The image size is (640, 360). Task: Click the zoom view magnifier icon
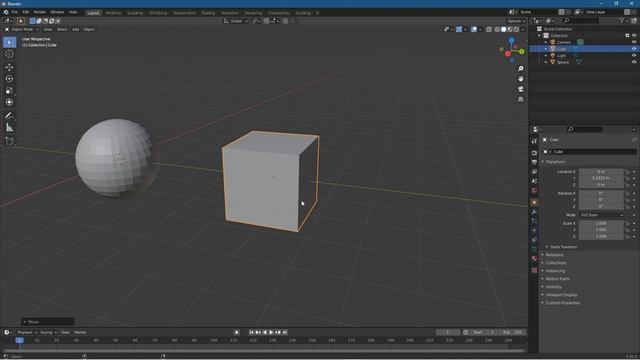tap(520, 69)
